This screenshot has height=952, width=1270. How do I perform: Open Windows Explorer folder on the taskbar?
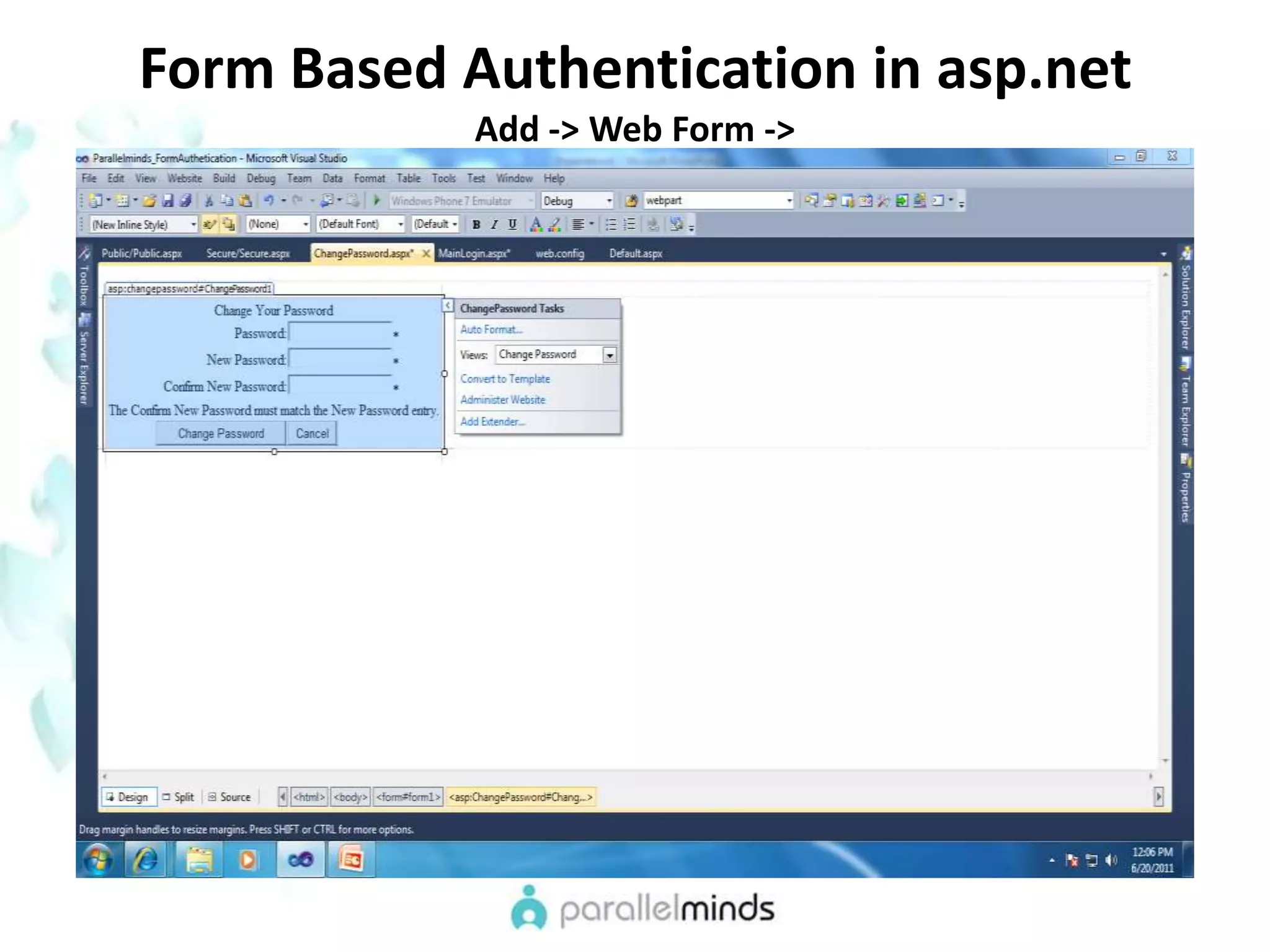pyautogui.click(x=199, y=860)
